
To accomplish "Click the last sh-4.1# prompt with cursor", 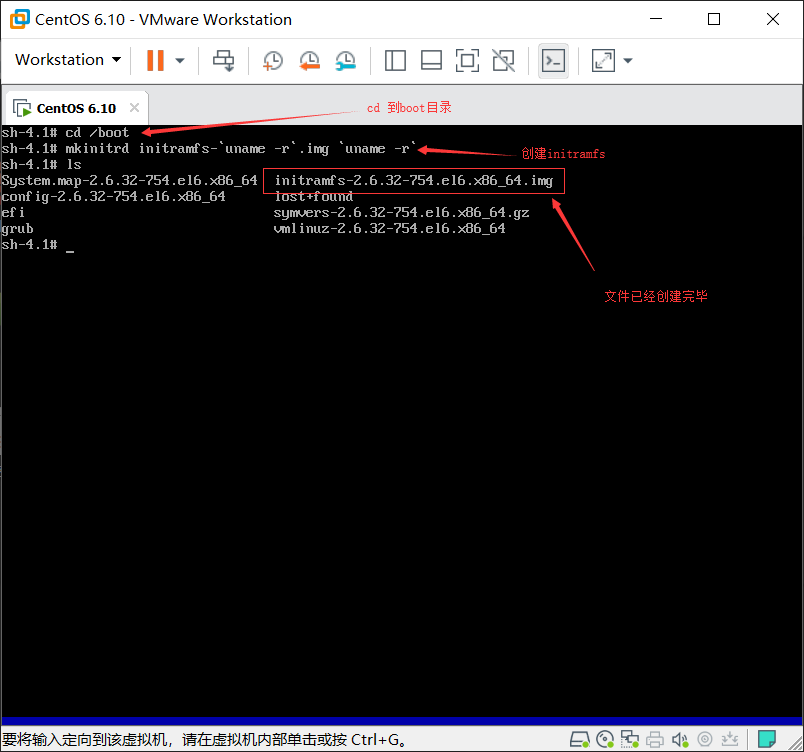I will coord(38,245).
